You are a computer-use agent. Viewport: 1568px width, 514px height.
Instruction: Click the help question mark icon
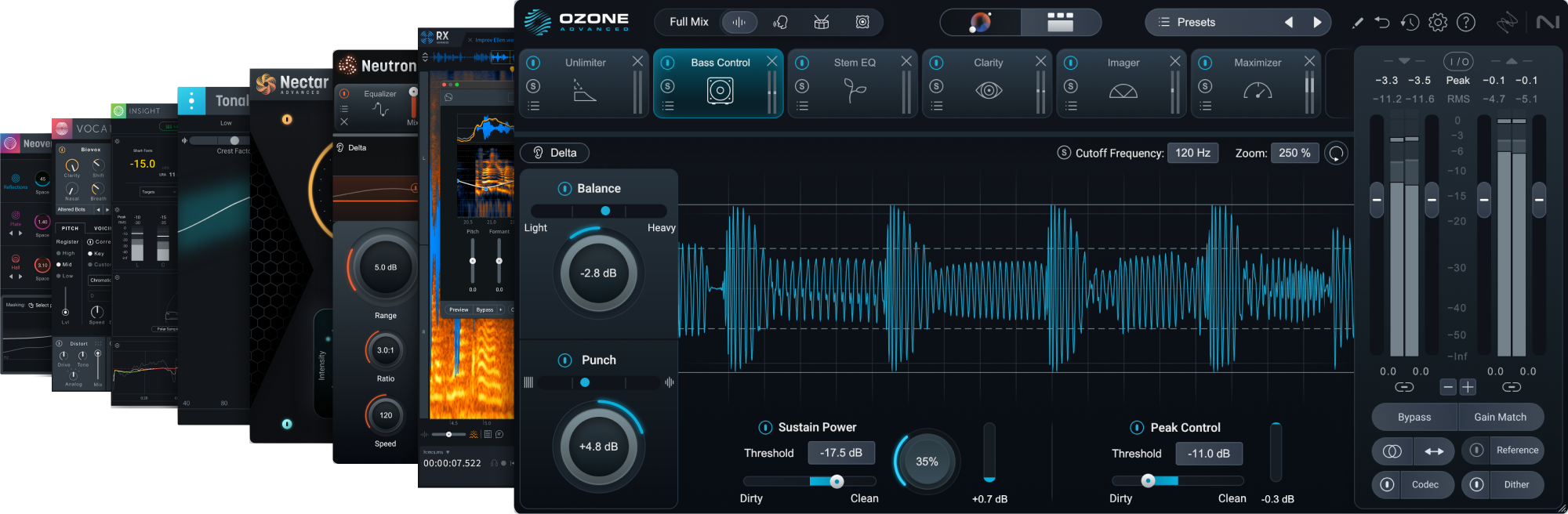1465,23
